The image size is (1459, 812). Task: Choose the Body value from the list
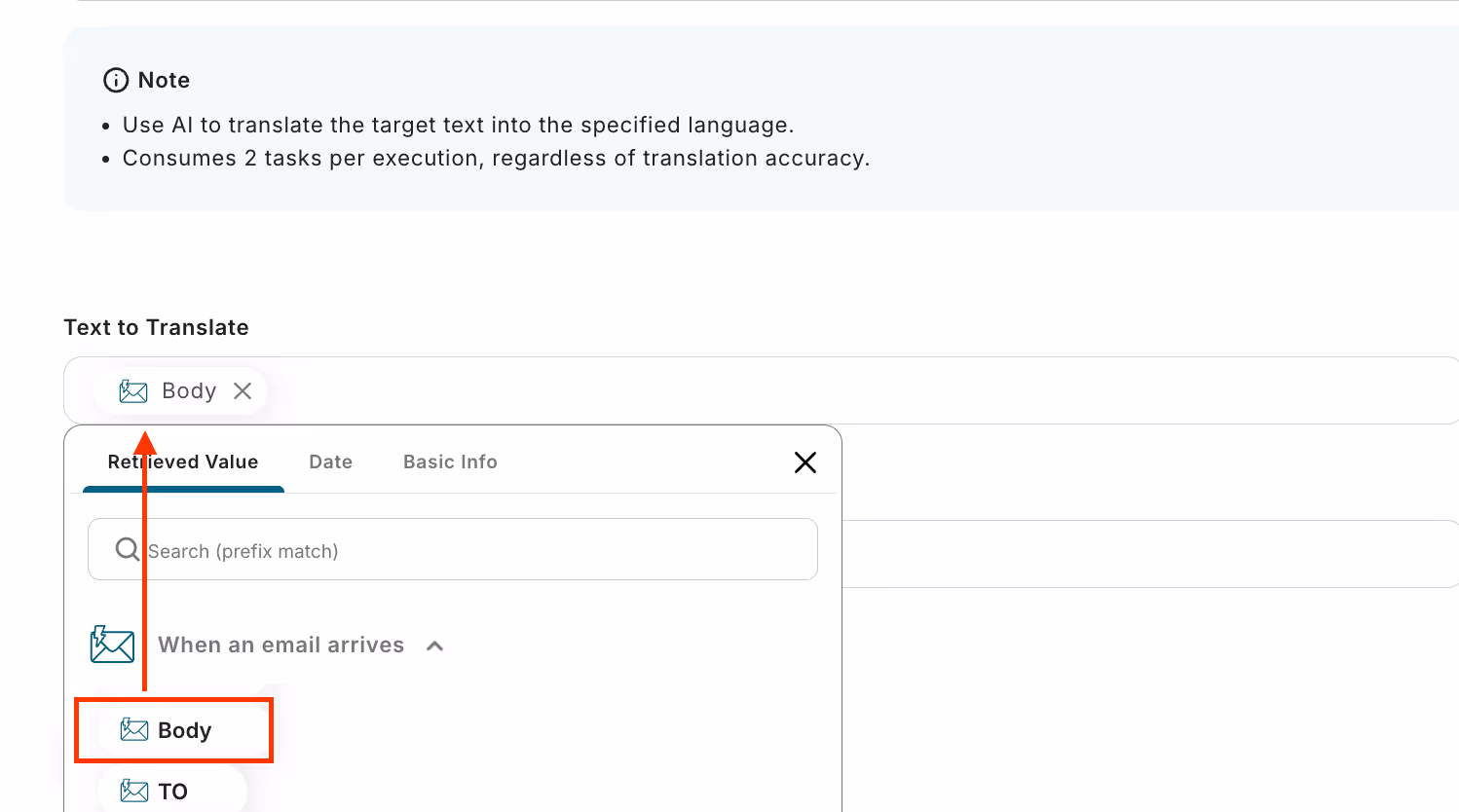click(173, 730)
